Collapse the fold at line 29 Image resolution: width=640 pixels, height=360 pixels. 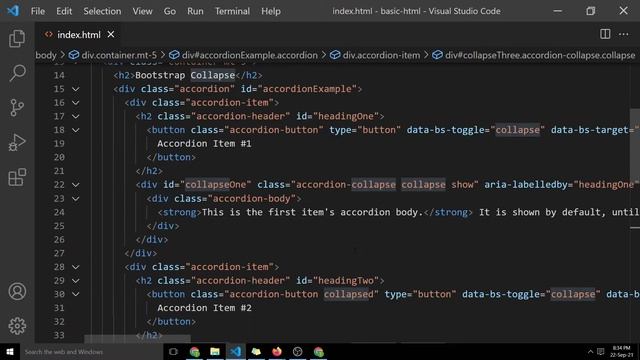[x=76, y=281]
